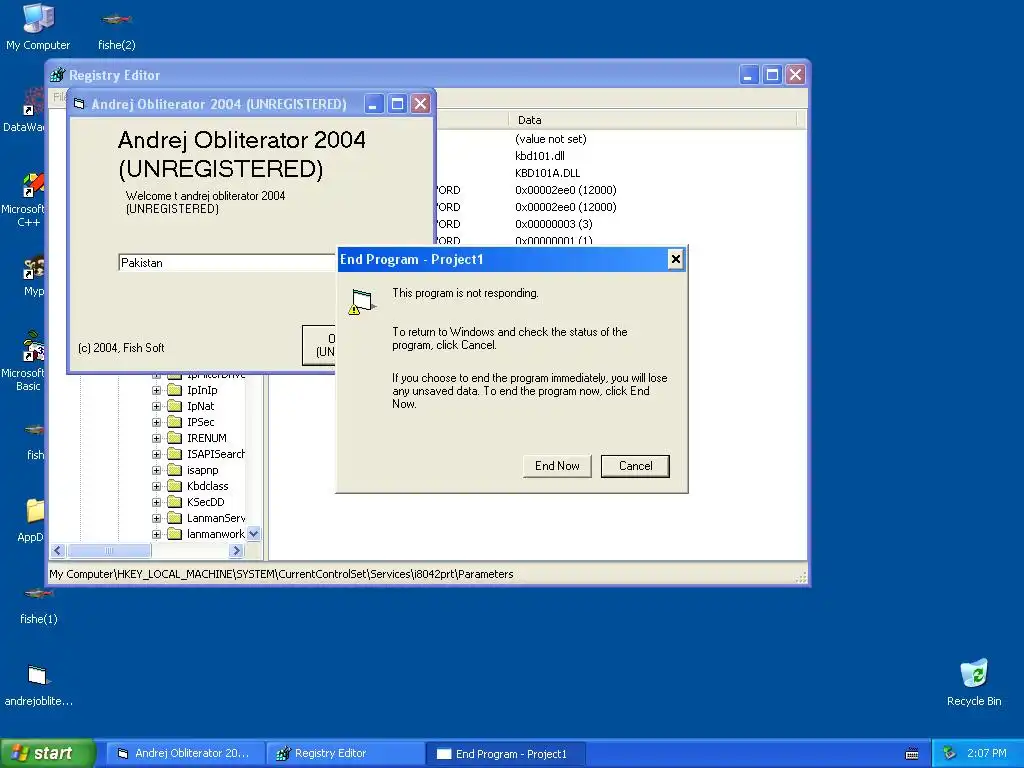Click the Andrej Obliterator window title icon
Viewport: 1024px width, 768px height.
(x=79, y=104)
